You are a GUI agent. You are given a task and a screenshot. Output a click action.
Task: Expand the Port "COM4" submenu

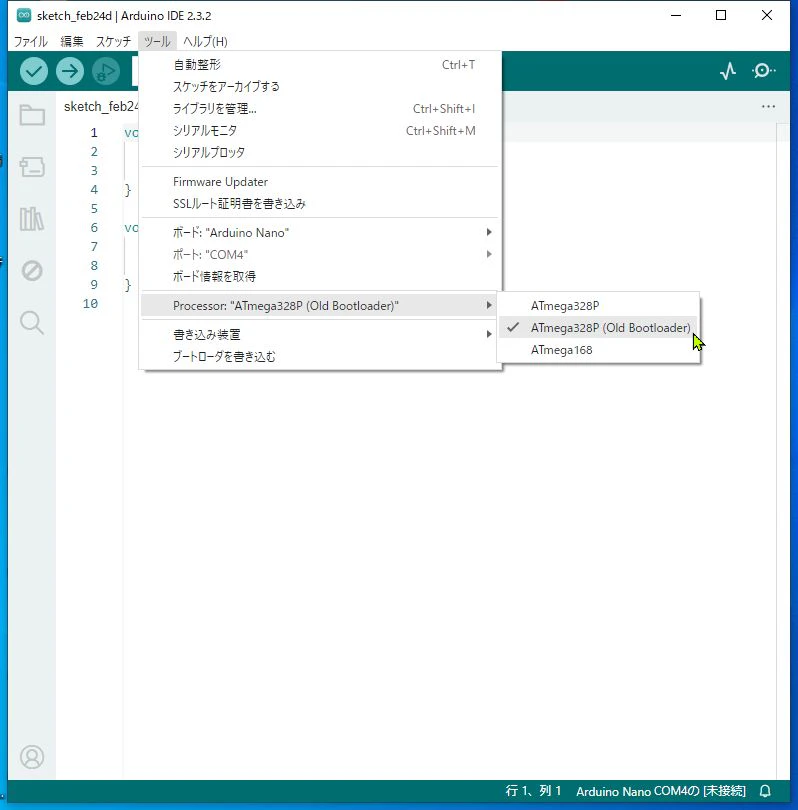click(x=320, y=255)
